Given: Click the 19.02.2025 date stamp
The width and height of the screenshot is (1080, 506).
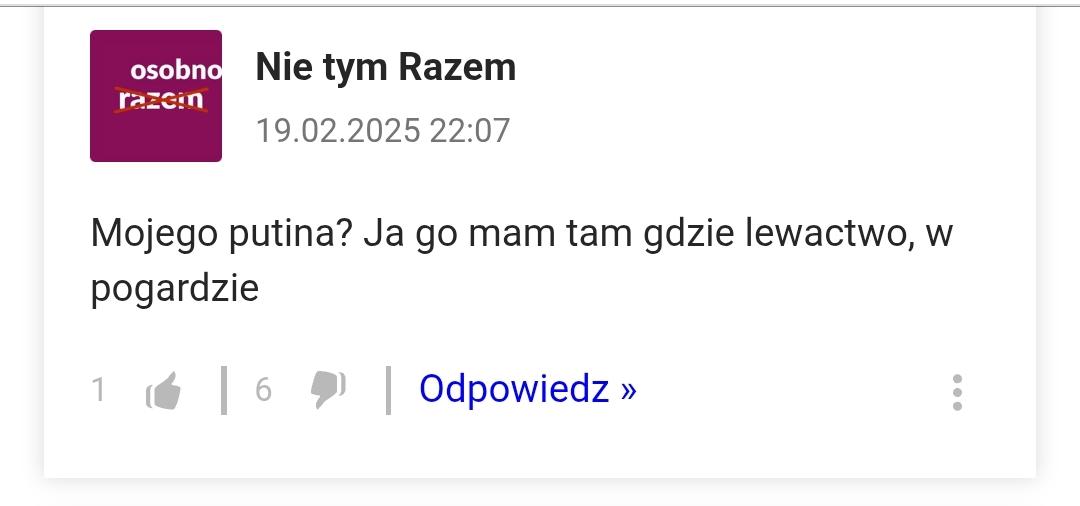Looking at the screenshot, I should pos(338,131).
